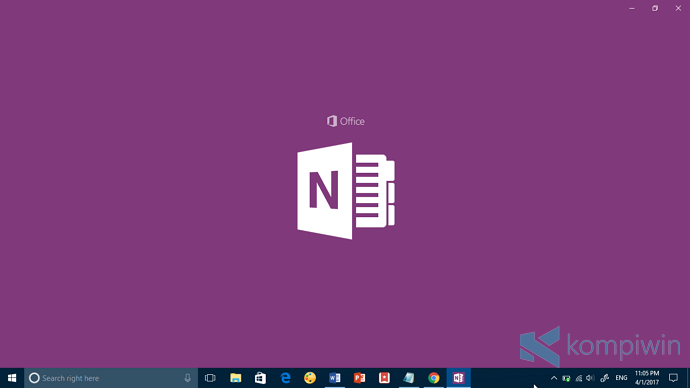This screenshot has width=690, height=388.
Task: Show hidden system tray icons
Action: point(554,378)
